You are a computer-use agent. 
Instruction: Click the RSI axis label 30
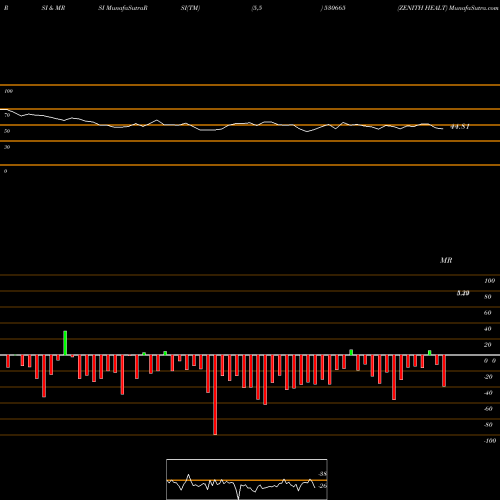tap(7, 147)
